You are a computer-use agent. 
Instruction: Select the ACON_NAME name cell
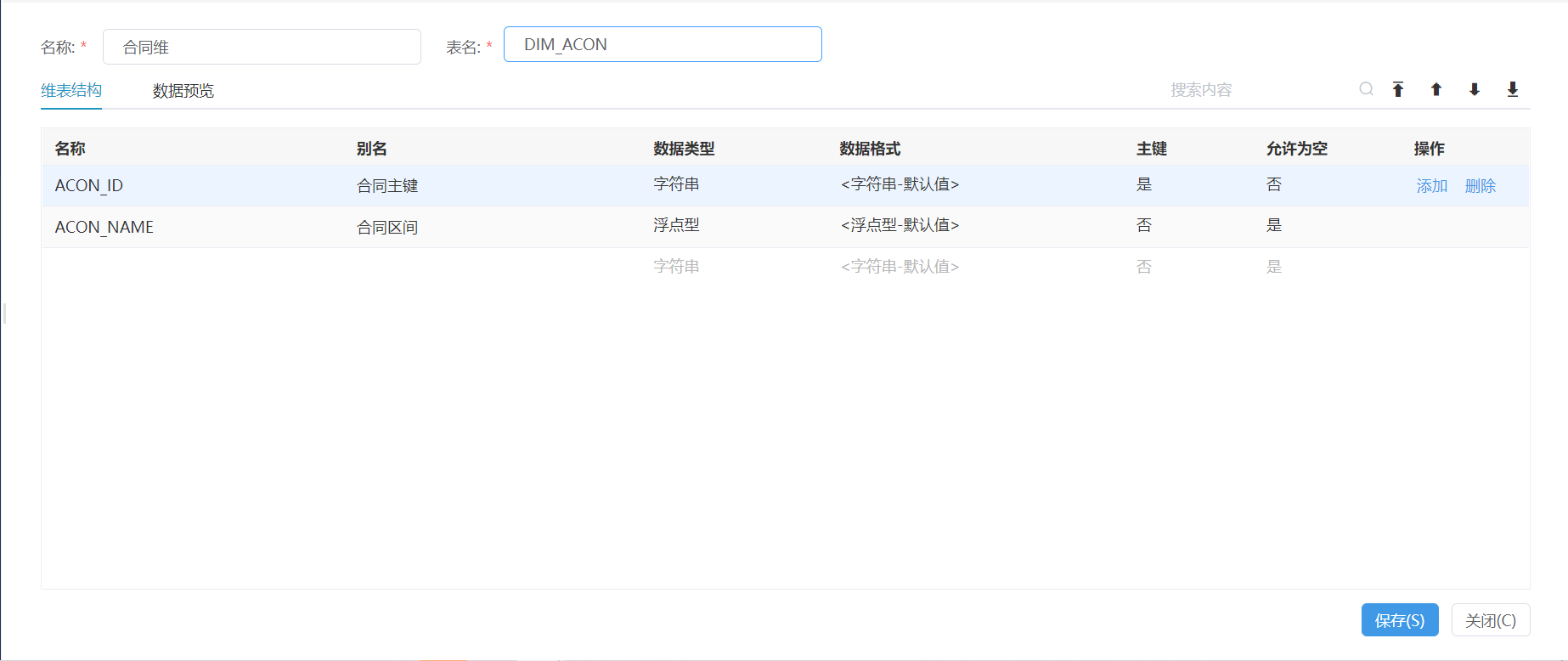(104, 227)
